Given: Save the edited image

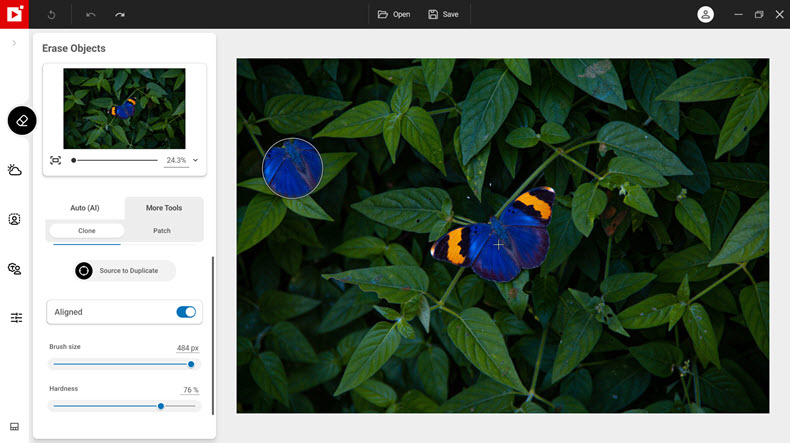Looking at the screenshot, I should point(443,14).
